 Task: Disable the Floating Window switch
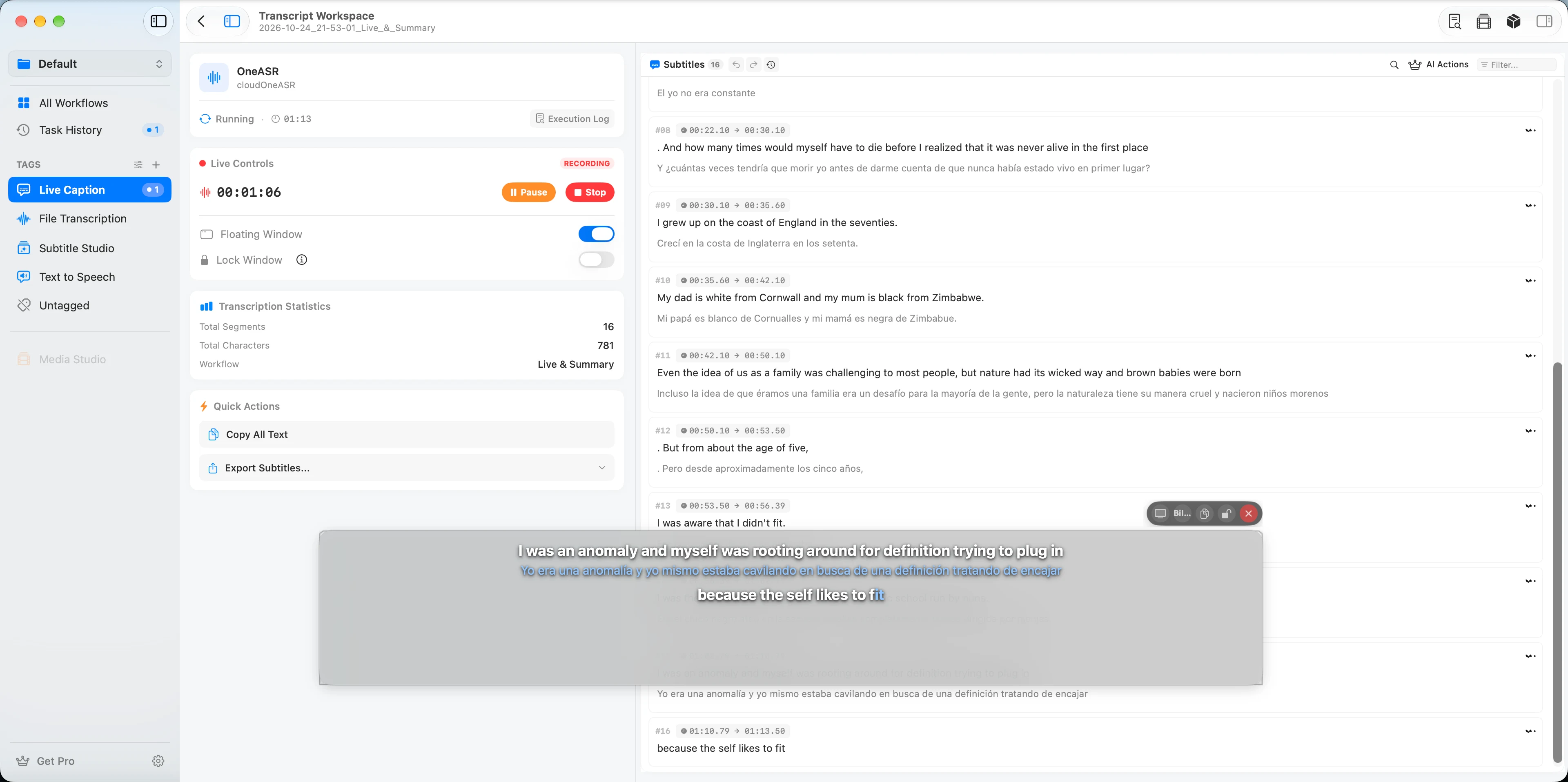pos(596,234)
